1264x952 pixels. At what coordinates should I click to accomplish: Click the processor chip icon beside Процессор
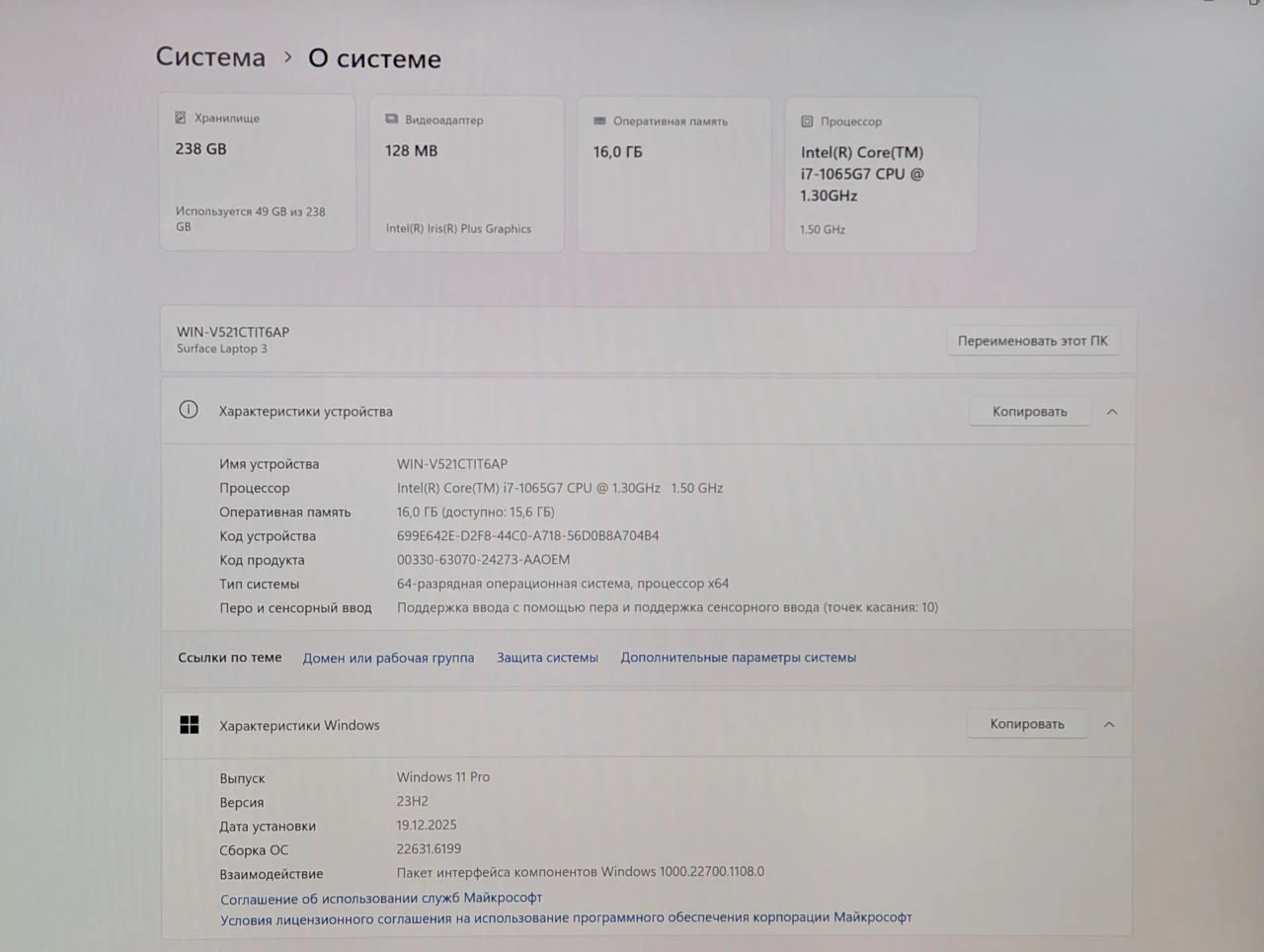point(807,121)
